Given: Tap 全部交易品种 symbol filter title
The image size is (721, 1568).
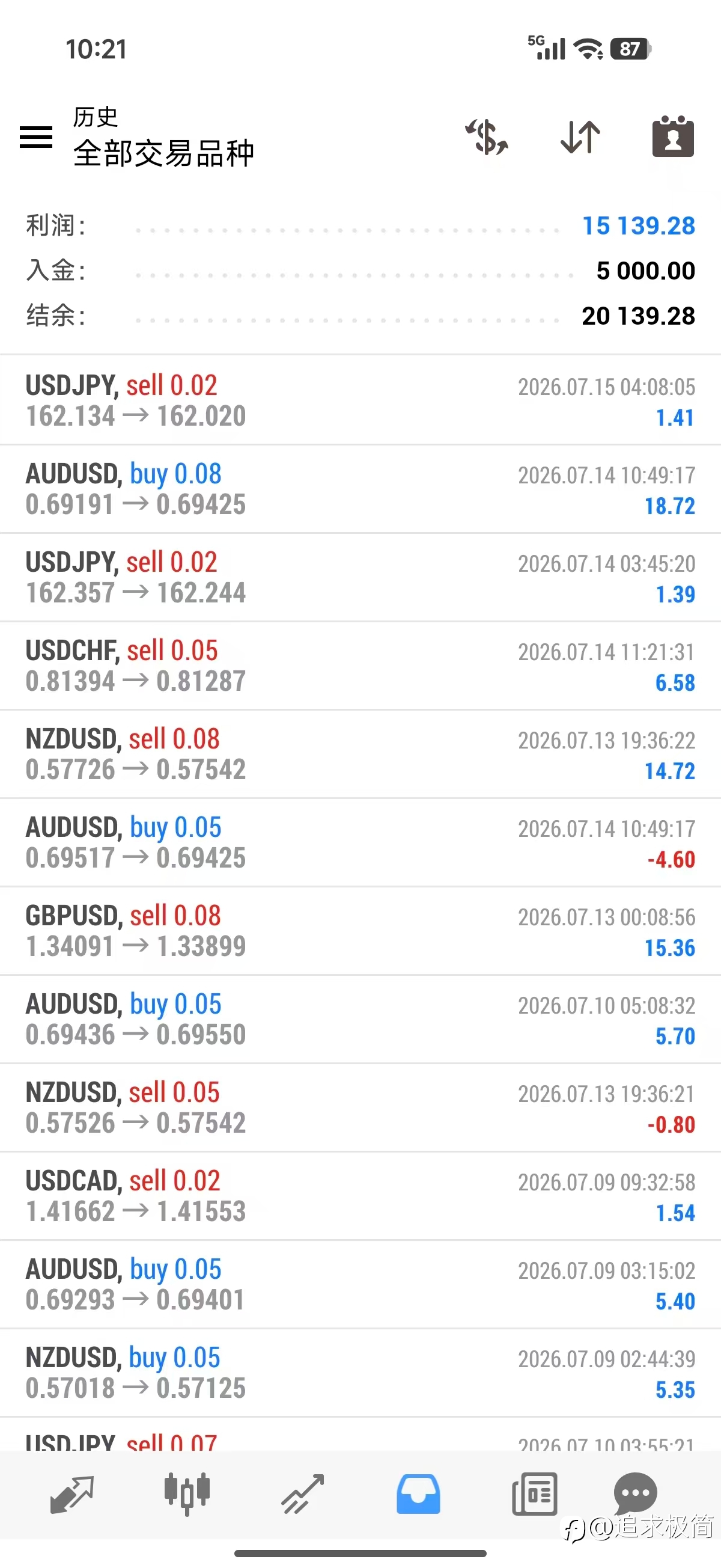Looking at the screenshot, I should coord(163,153).
